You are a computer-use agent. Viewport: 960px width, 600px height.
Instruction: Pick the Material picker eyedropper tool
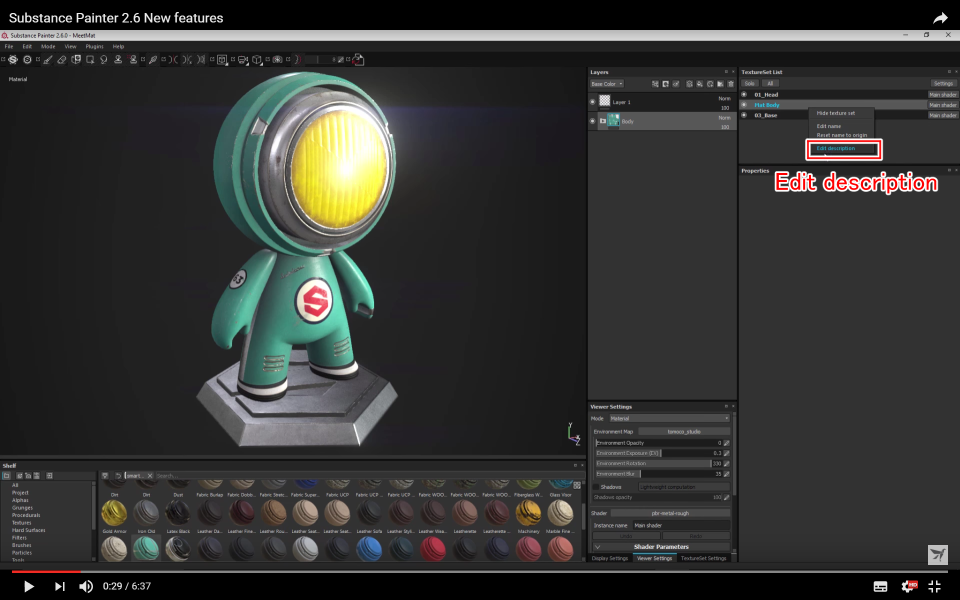153,59
